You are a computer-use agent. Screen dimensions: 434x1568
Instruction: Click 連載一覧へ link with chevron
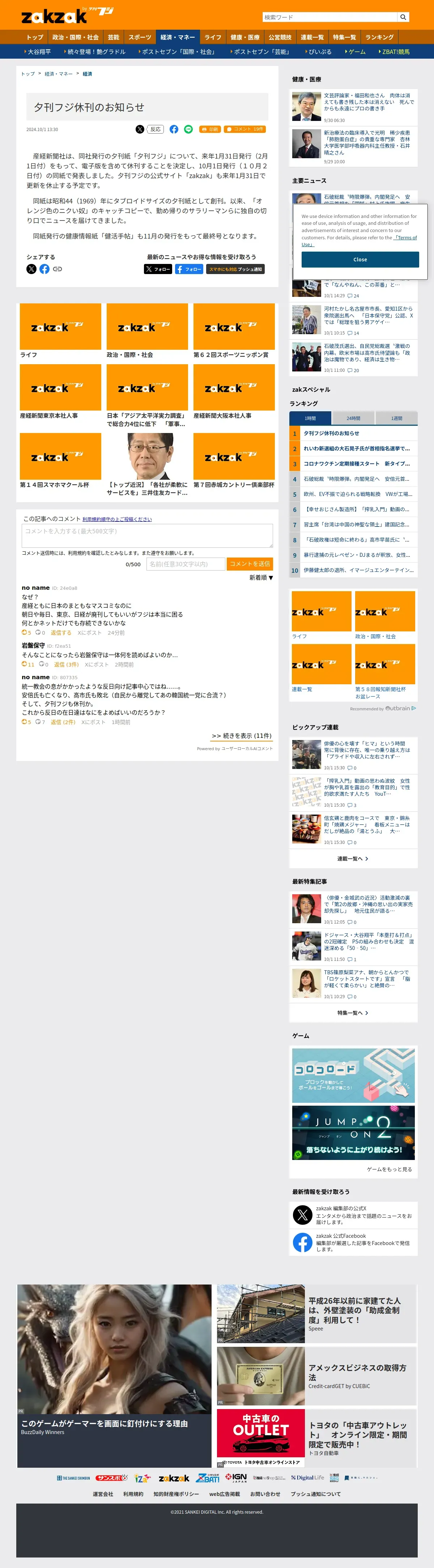coord(353,858)
